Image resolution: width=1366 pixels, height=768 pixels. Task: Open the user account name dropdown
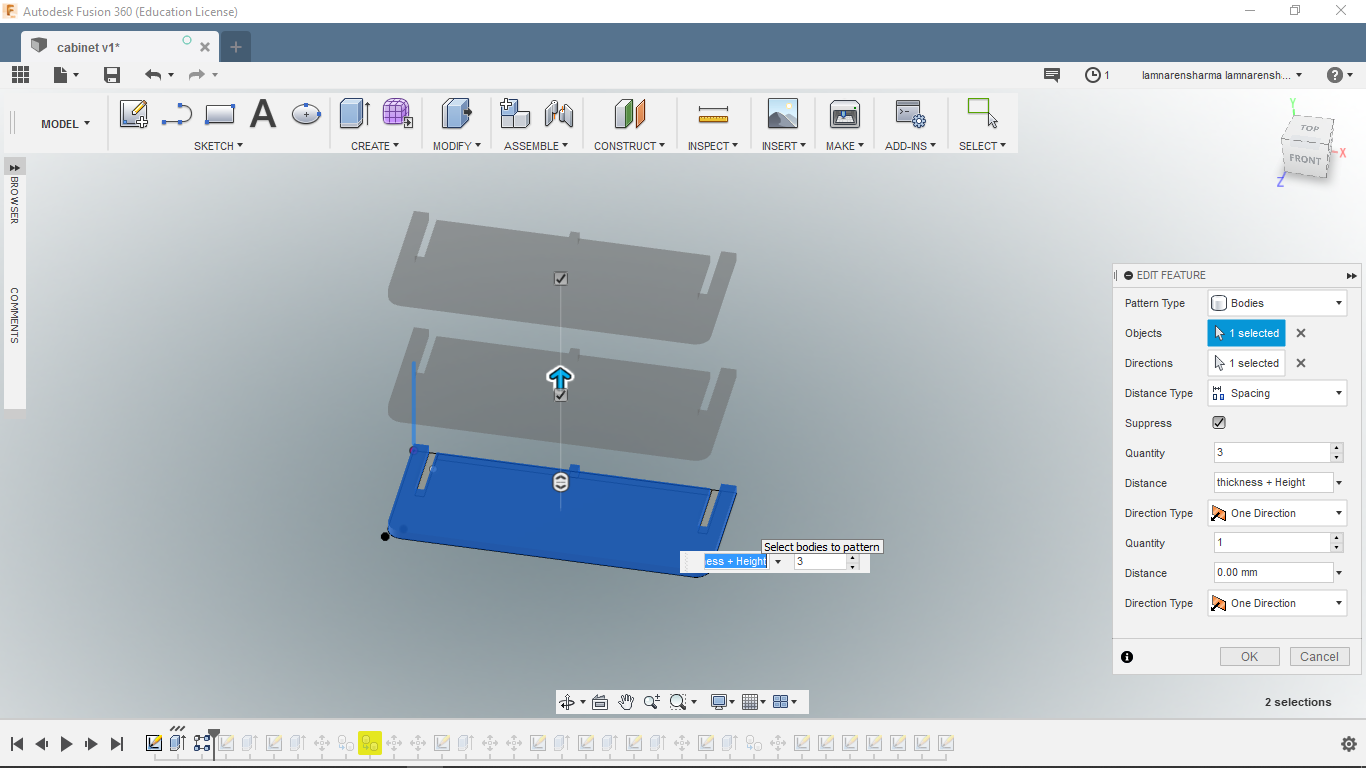click(1222, 75)
